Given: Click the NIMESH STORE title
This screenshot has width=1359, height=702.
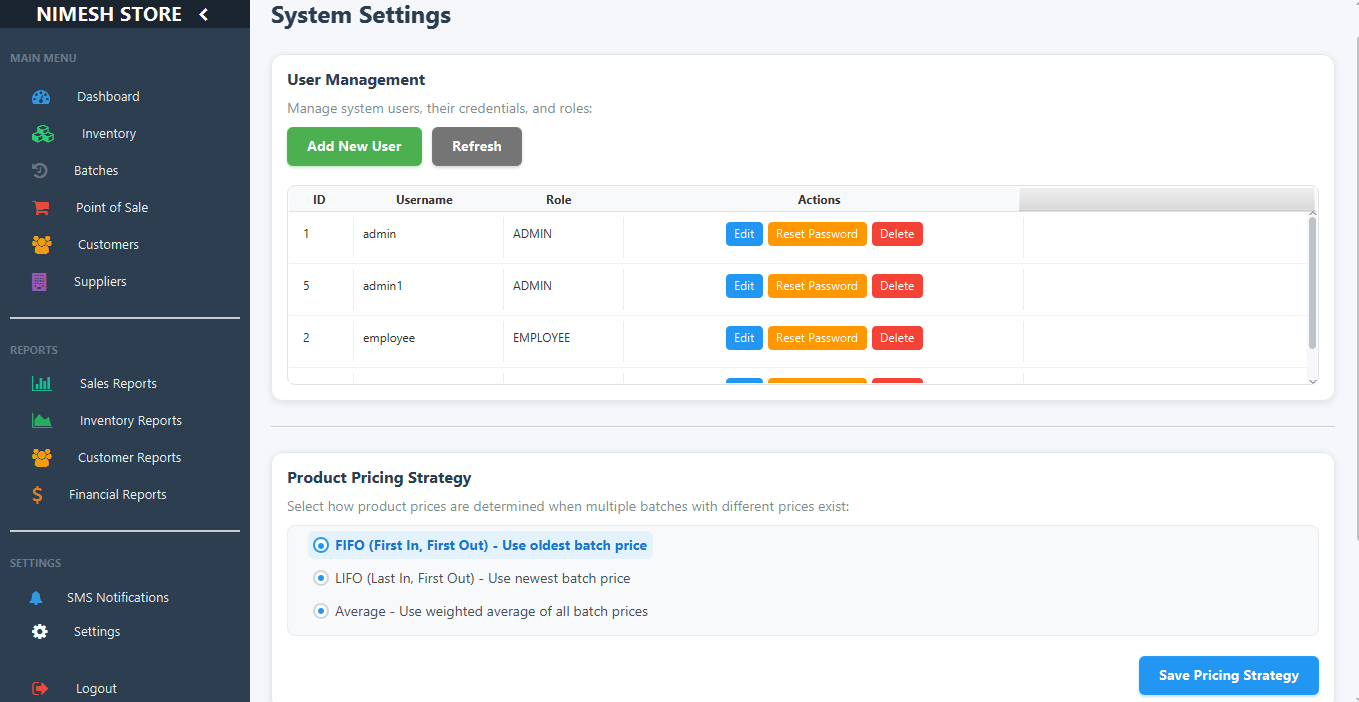Looking at the screenshot, I should (109, 14).
